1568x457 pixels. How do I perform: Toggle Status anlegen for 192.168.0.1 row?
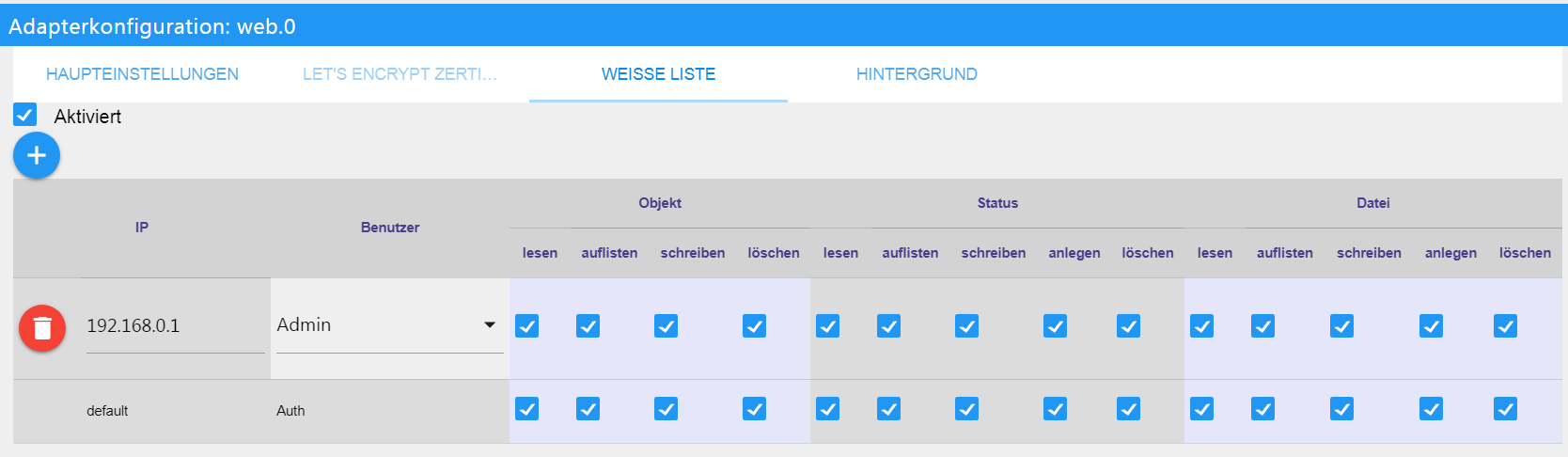click(x=1055, y=326)
